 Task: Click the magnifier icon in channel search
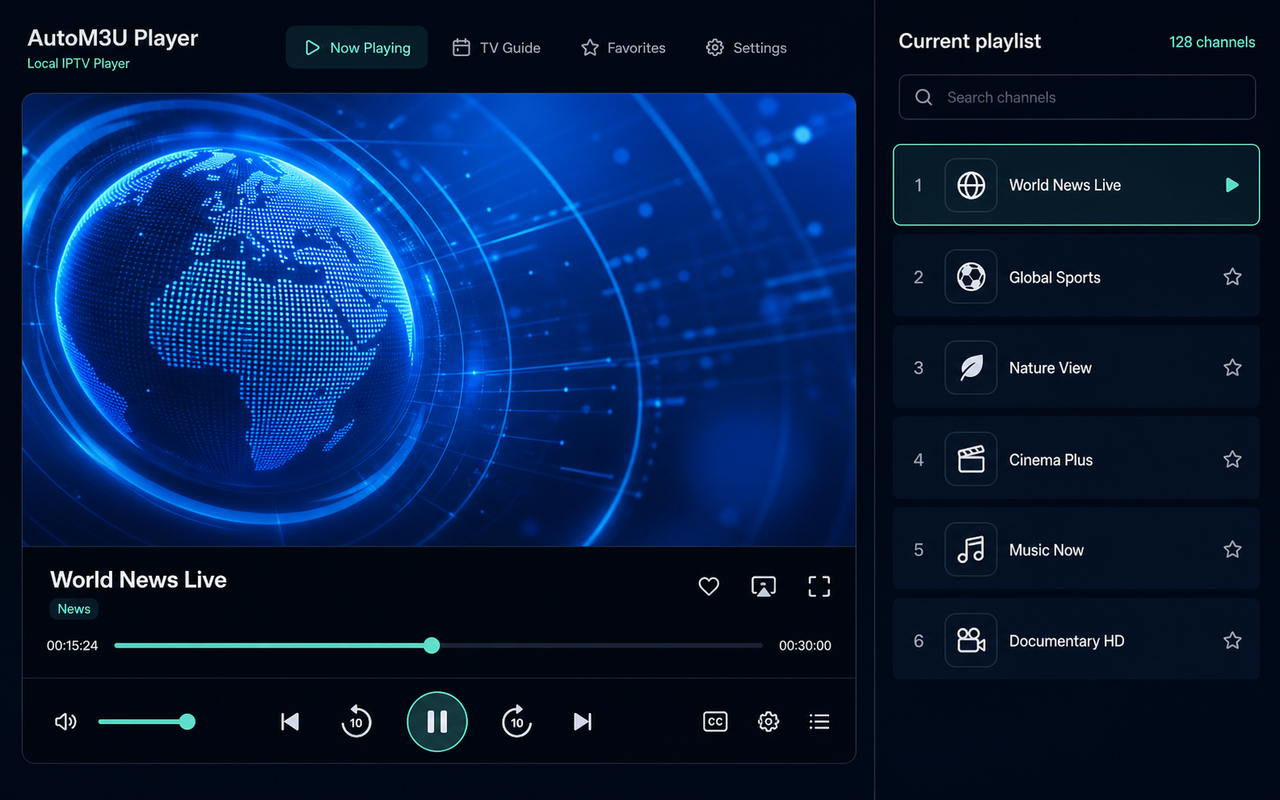[925, 97]
